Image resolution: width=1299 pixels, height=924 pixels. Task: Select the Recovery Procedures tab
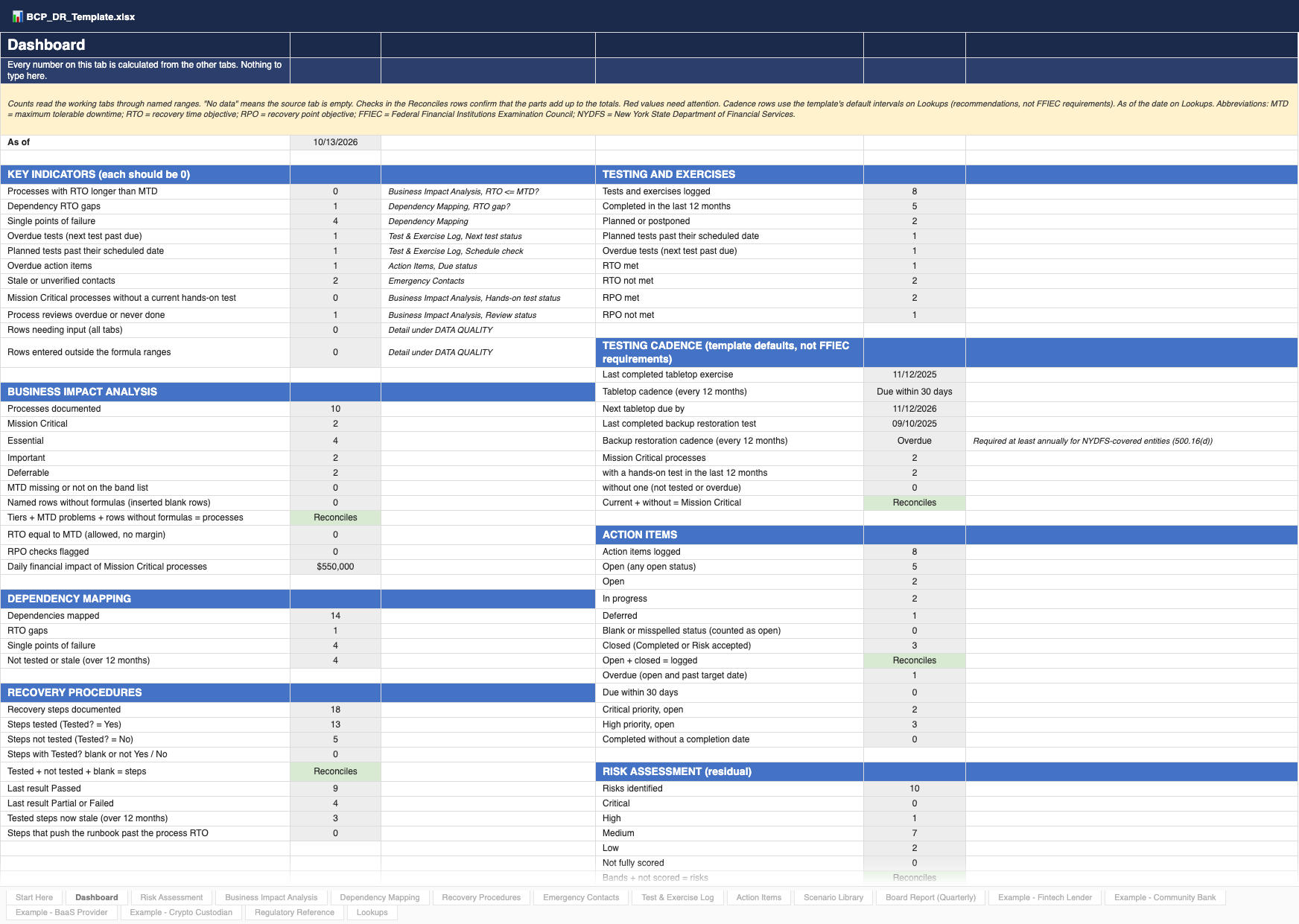tap(481, 897)
